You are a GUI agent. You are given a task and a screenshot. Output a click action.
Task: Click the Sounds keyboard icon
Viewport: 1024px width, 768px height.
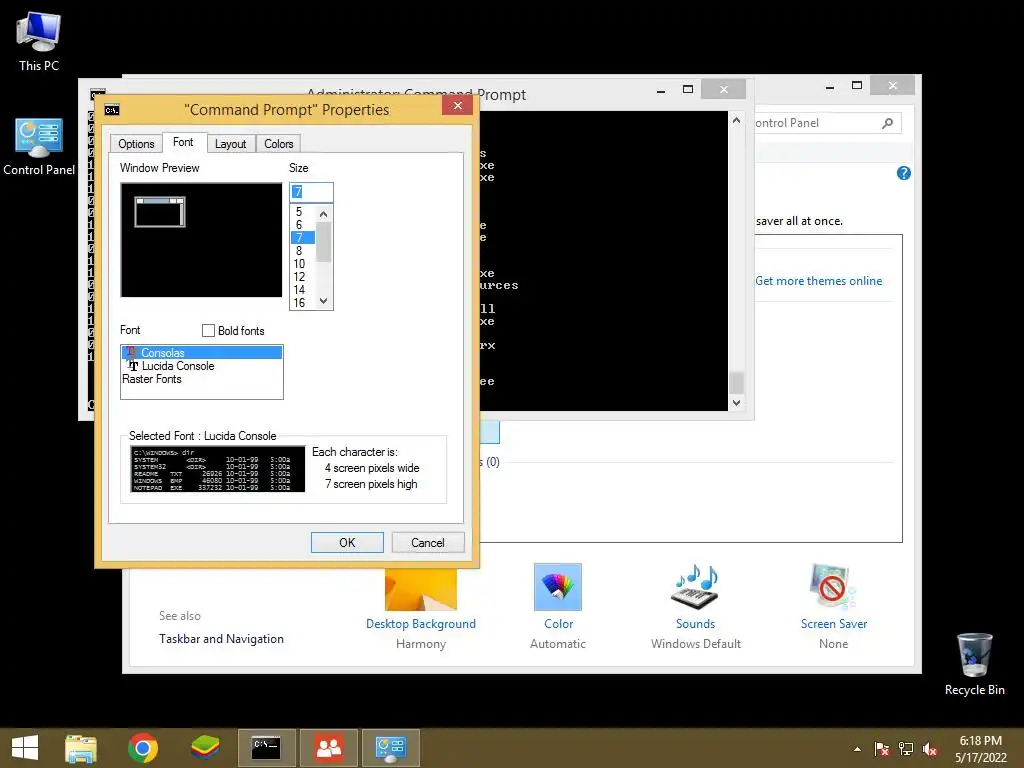(695, 587)
